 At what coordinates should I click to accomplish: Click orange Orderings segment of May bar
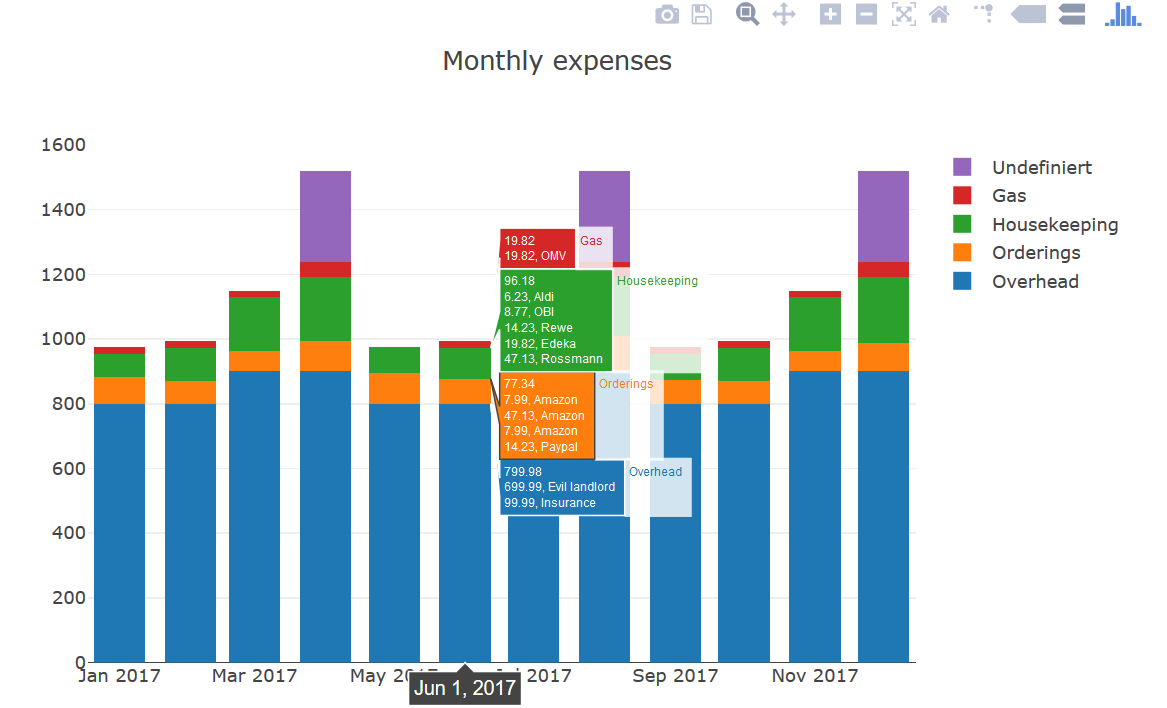coord(394,389)
